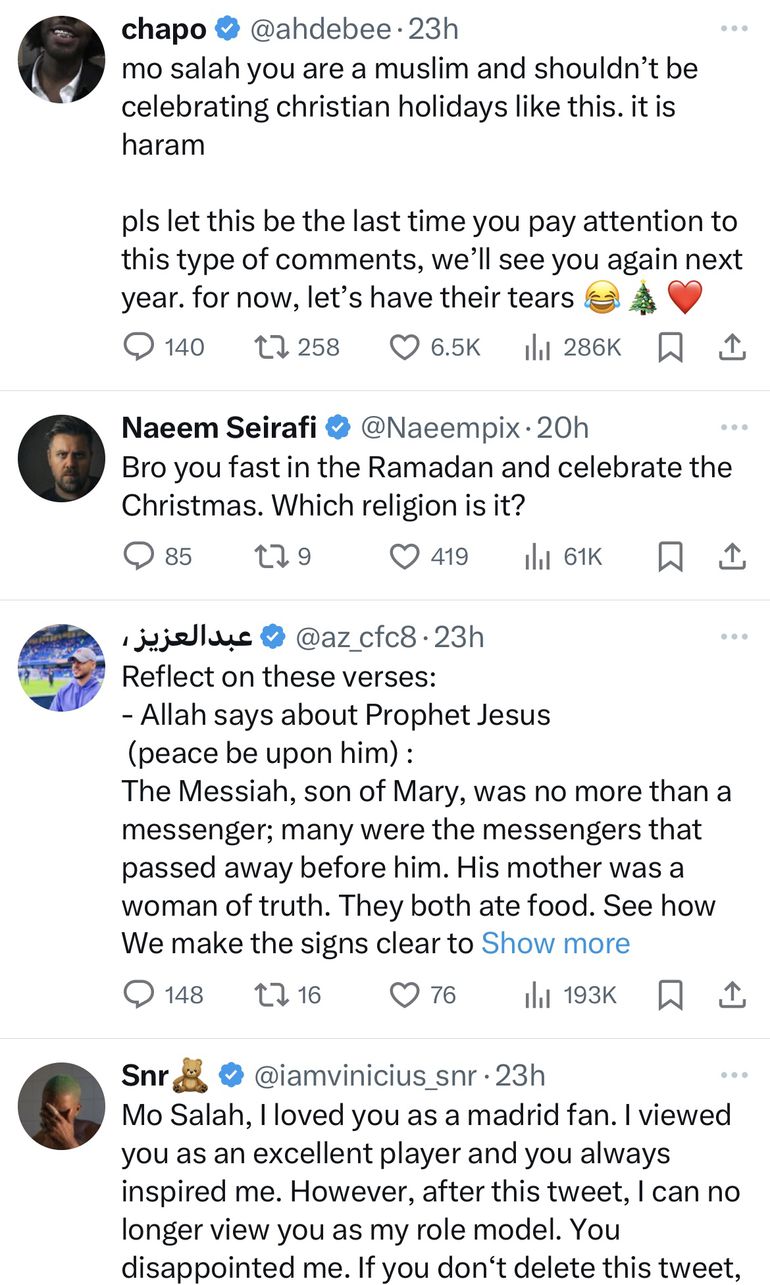
Task: Share chapo's tweet
Action: pos(732,347)
